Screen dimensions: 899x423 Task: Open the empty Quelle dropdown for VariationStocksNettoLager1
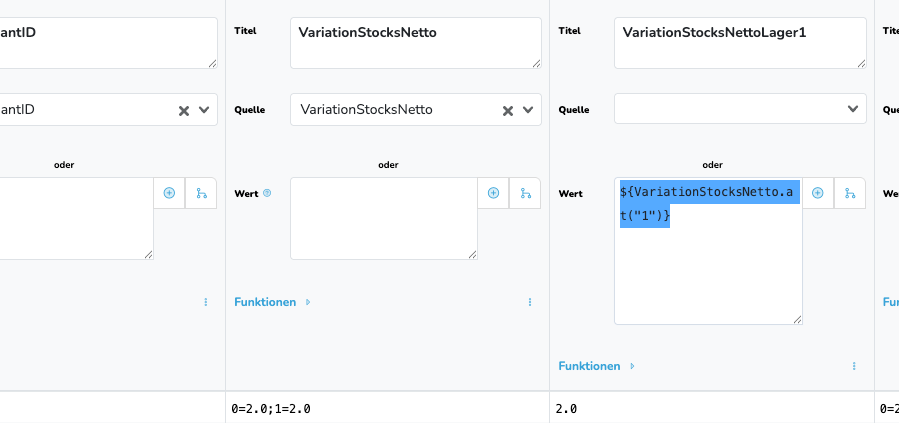point(740,109)
